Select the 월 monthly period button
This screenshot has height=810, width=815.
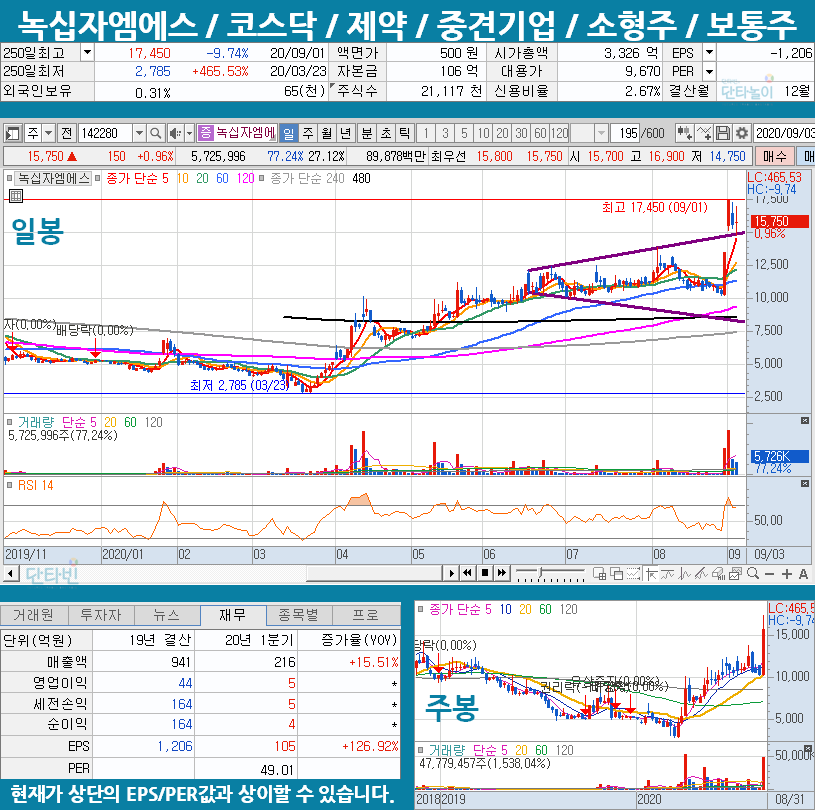tap(326, 134)
